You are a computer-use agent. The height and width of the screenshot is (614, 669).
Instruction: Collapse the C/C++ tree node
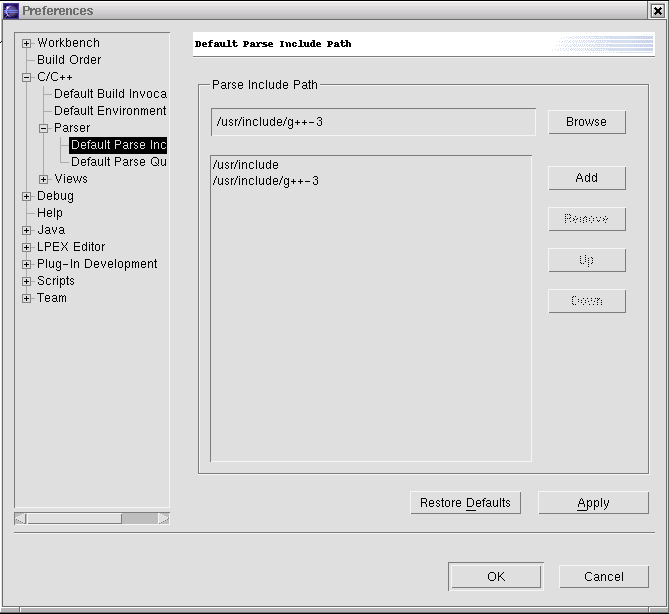tap(27, 77)
